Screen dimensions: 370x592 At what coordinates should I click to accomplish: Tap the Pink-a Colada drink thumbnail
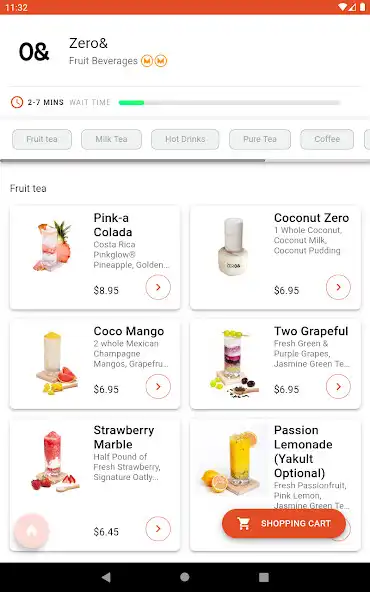pyautogui.click(x=52, y=246)
